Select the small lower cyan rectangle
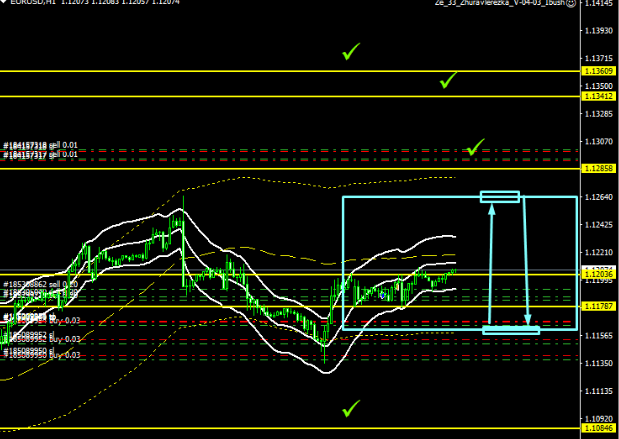Viewport: 619px width, 439px height. (511, 330)
